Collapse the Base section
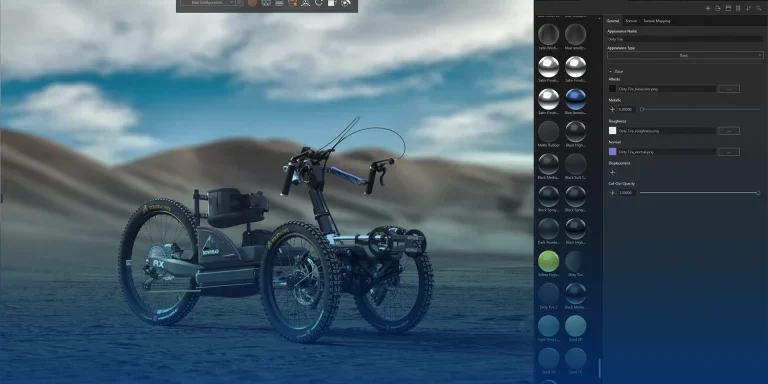This screenshot has width=768, height=384. pos(610,72)
